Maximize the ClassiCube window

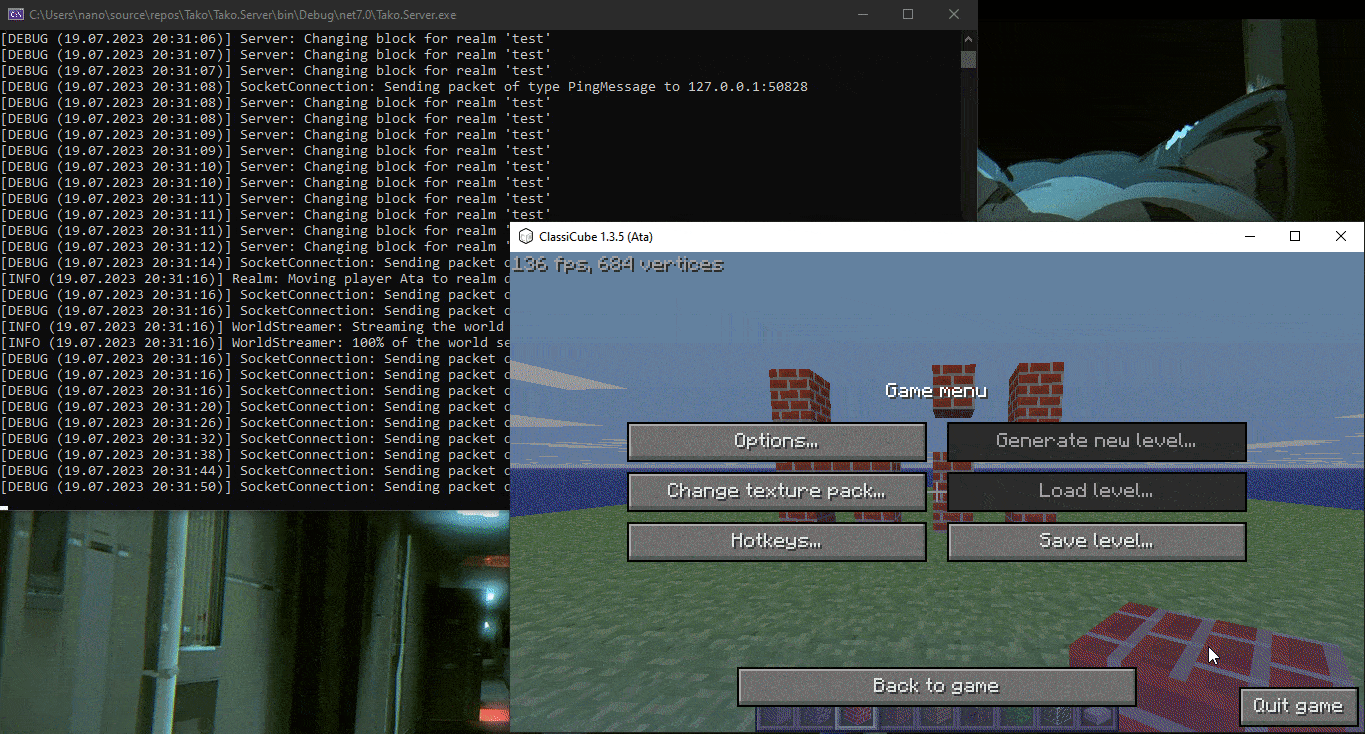pyautogui.click(x=1295, y=236)
